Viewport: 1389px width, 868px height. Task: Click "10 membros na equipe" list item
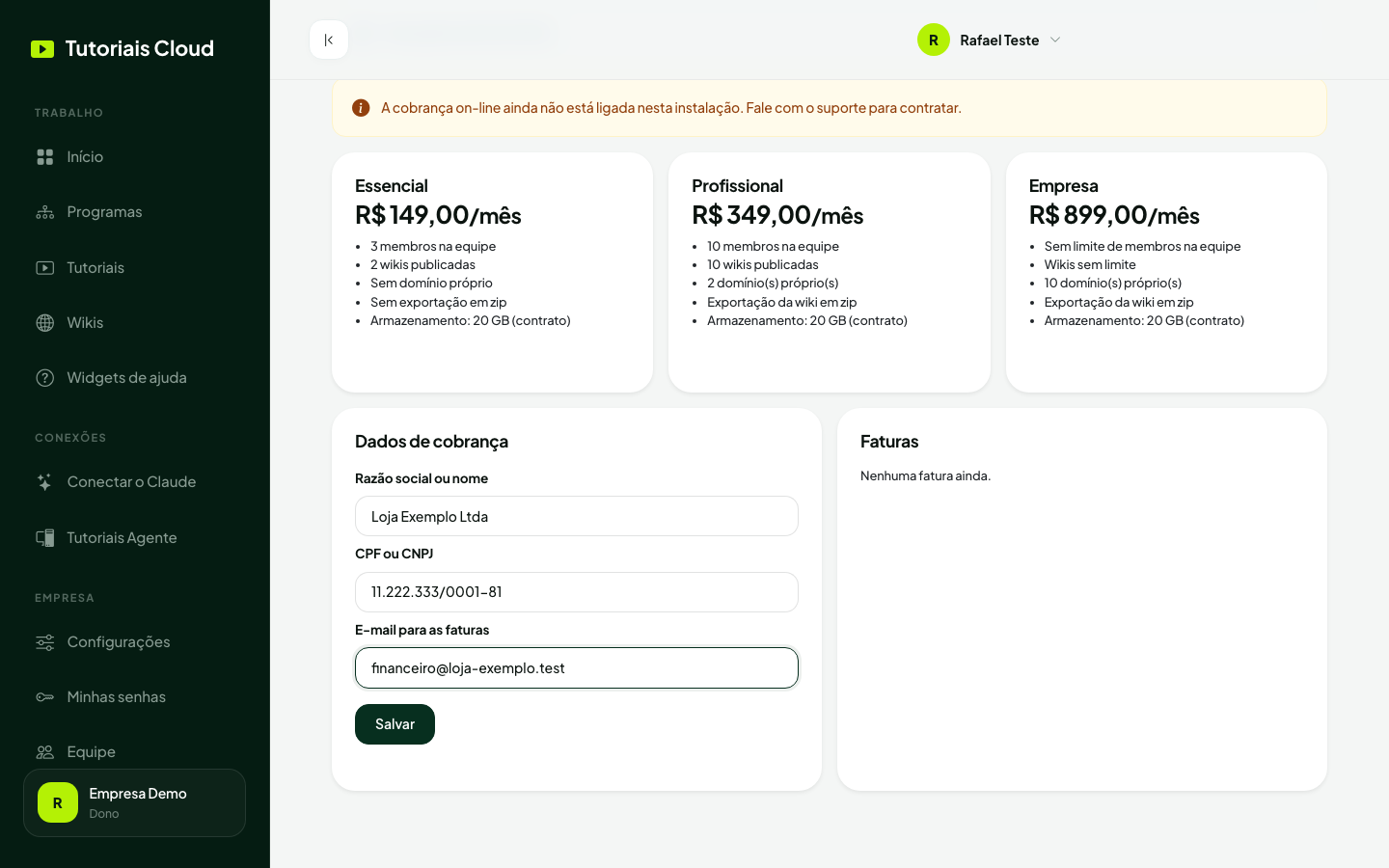coord(773,246)
